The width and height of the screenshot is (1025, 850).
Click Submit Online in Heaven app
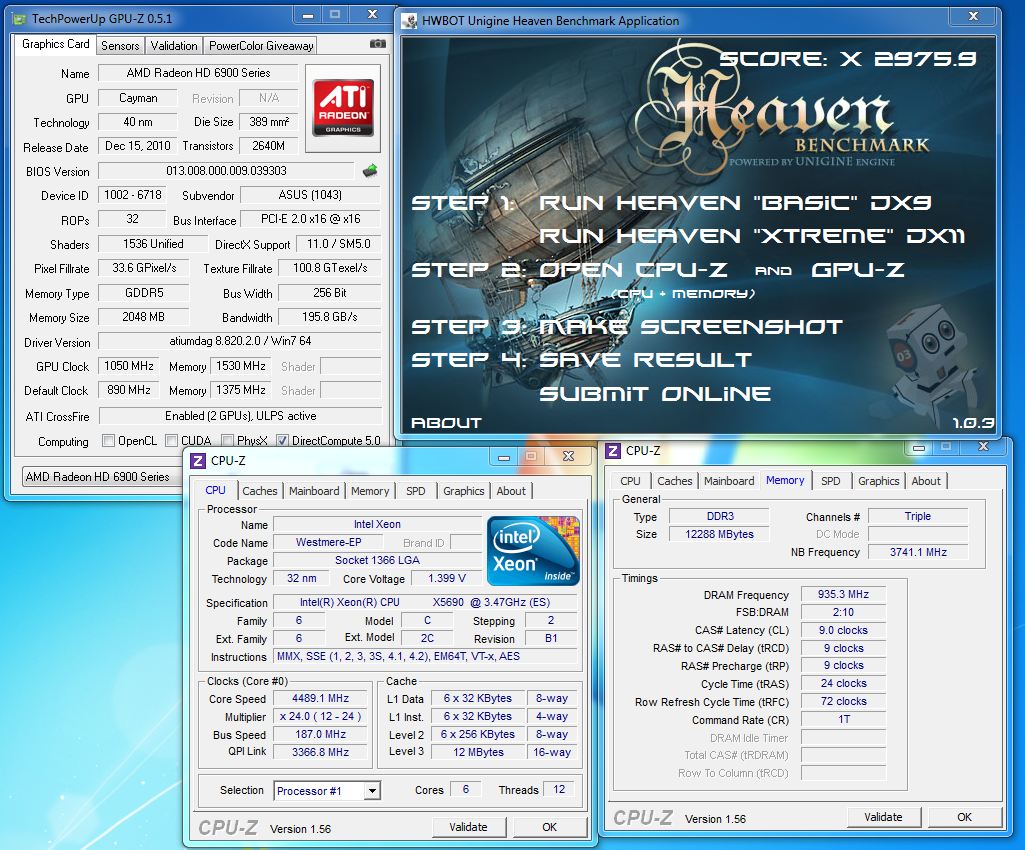point(655,394)
